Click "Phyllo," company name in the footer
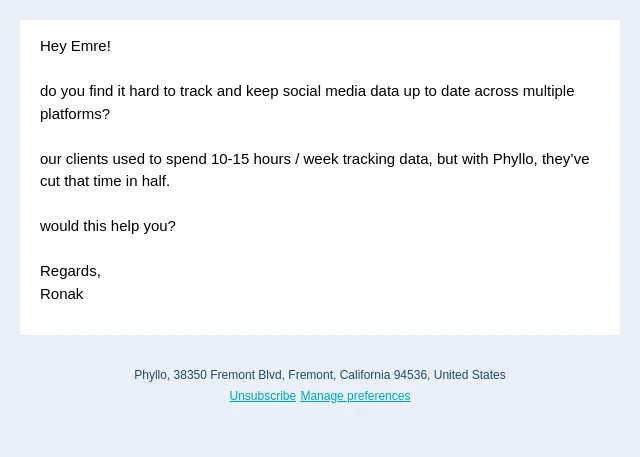This screenshot has height=457, width=640. [152, 375]
